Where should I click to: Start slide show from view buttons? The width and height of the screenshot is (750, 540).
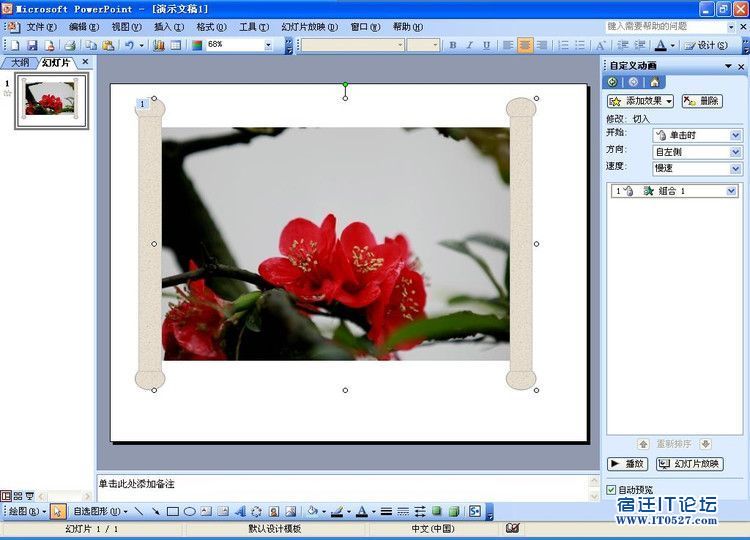tap(30, 496)
